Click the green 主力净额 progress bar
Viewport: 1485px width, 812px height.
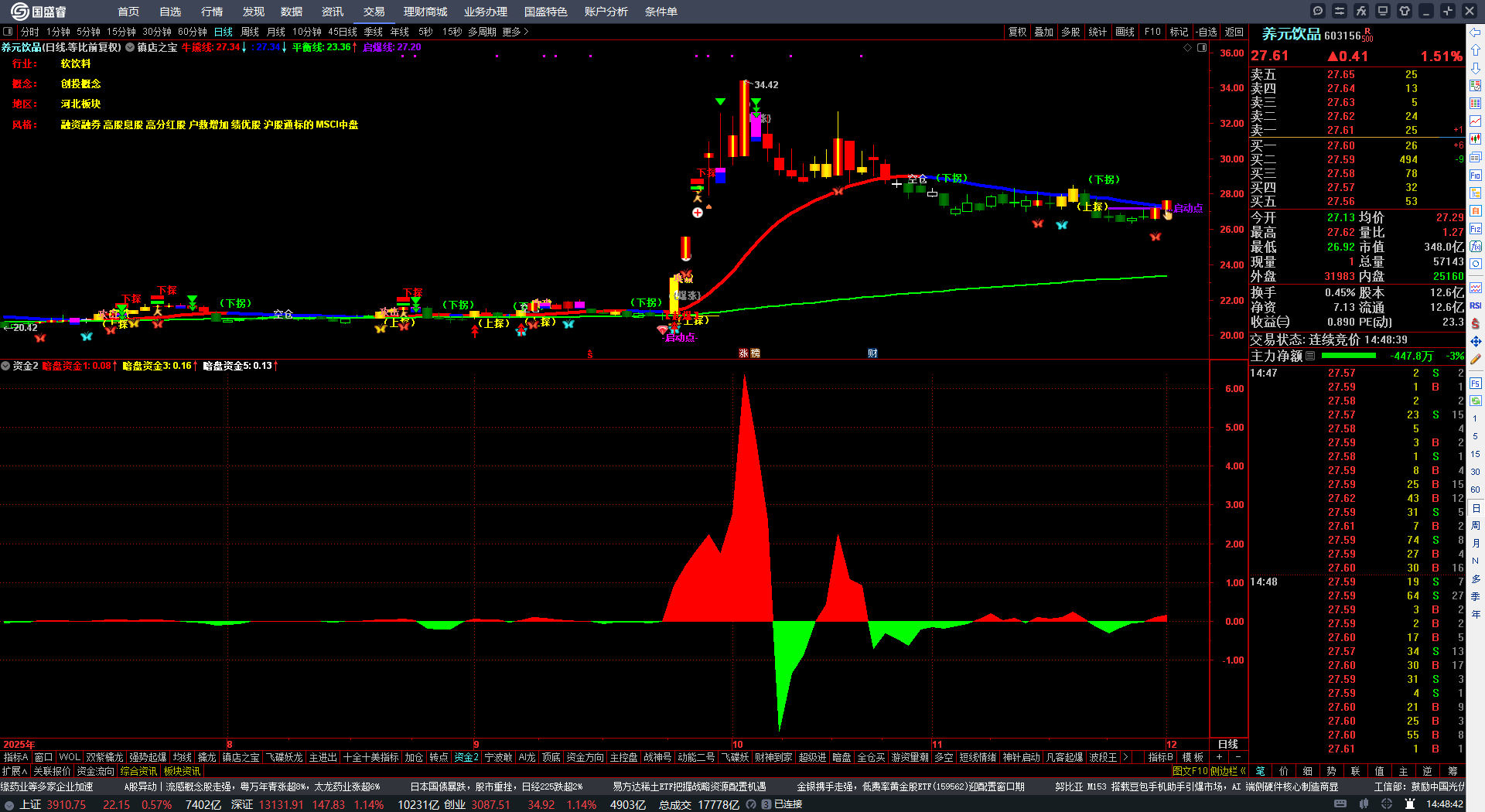point(1349,356)
